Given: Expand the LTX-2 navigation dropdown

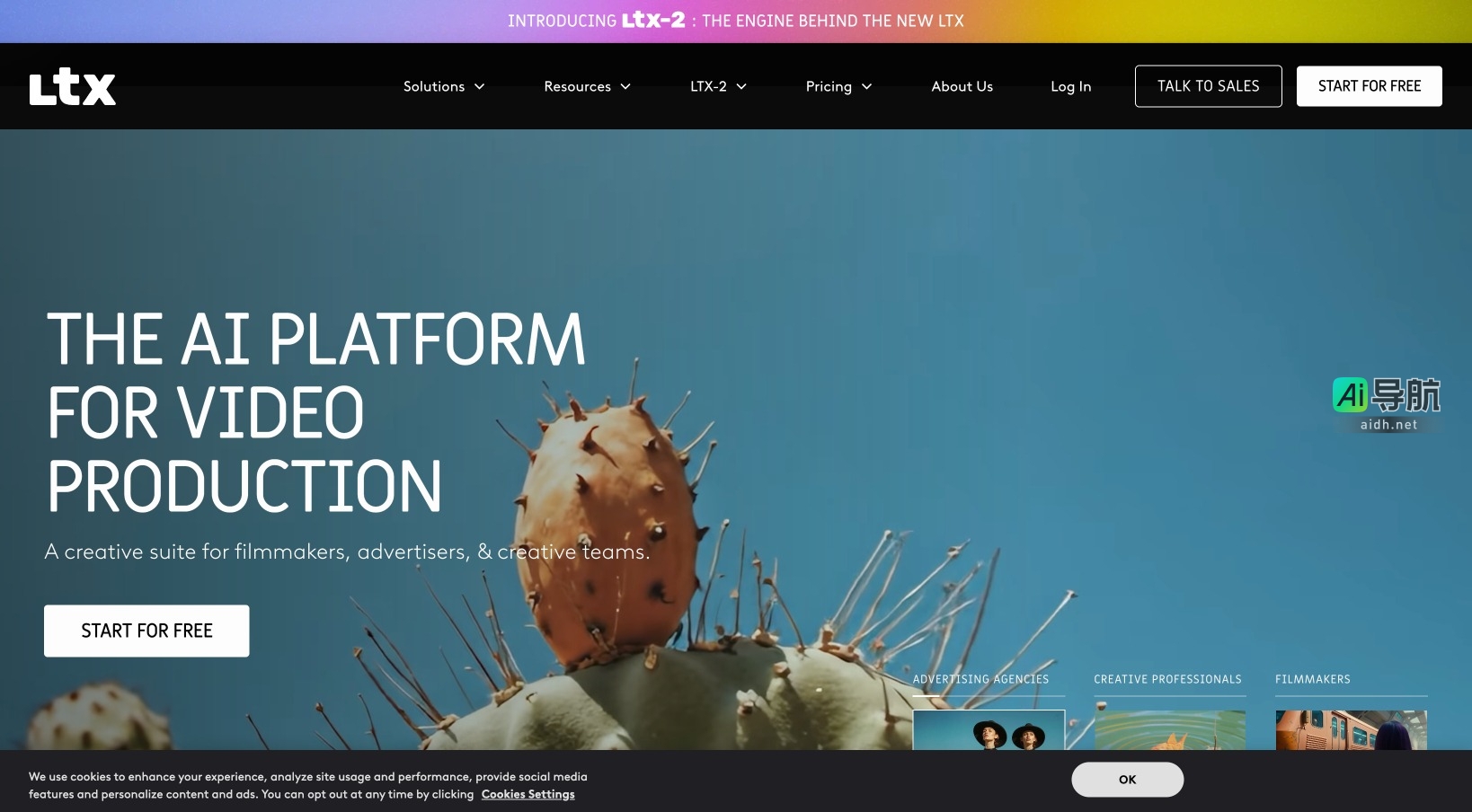Looking at the screenshot, I should (718, 87).
